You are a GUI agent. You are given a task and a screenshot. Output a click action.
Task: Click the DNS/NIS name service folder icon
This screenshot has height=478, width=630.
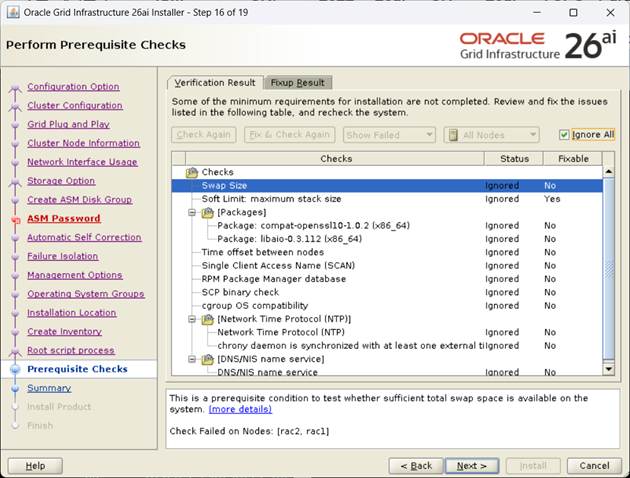(207, 359)
